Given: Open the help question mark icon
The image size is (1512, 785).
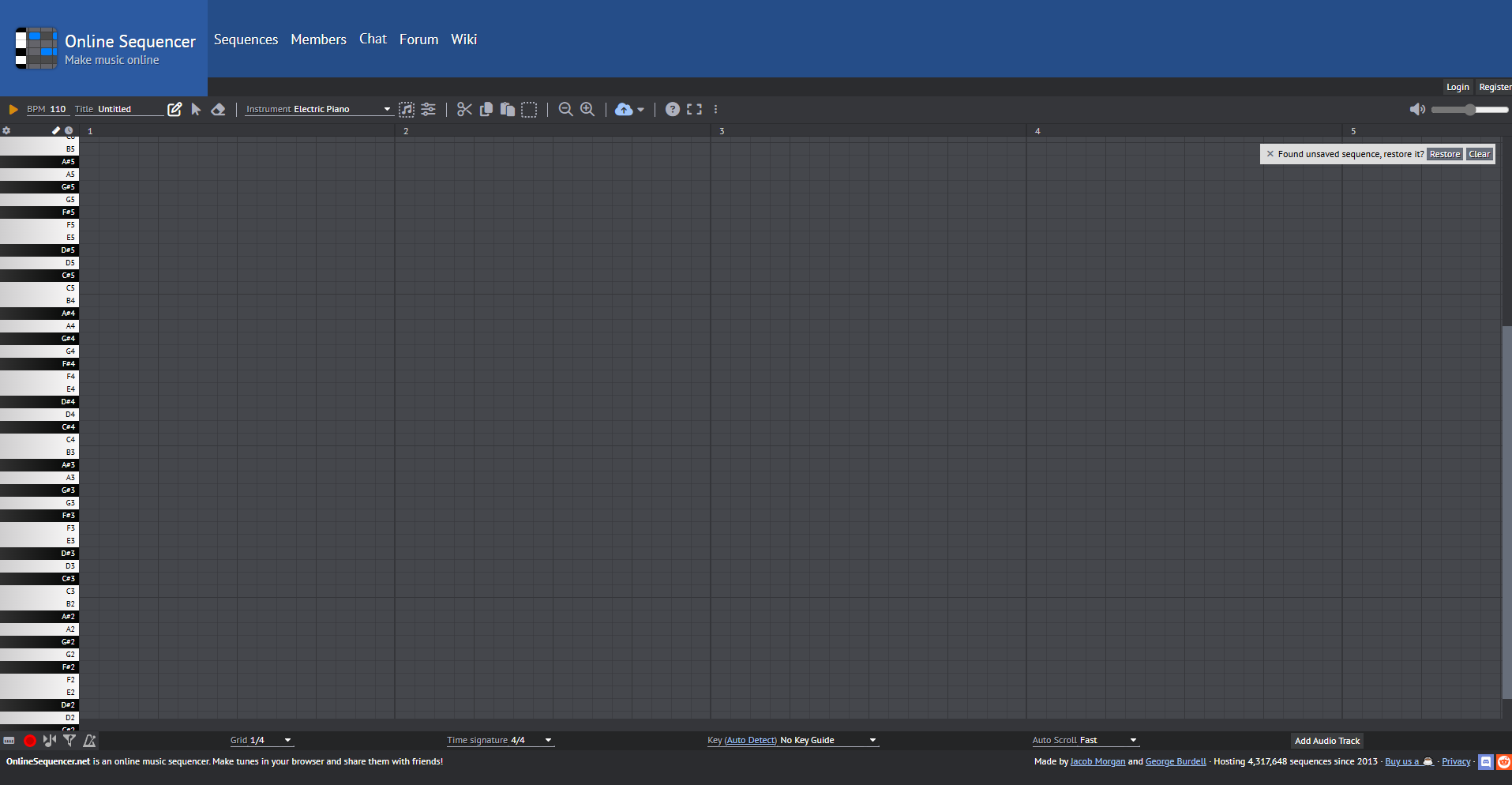Looking at the screenshot, I should click(672, 110).
